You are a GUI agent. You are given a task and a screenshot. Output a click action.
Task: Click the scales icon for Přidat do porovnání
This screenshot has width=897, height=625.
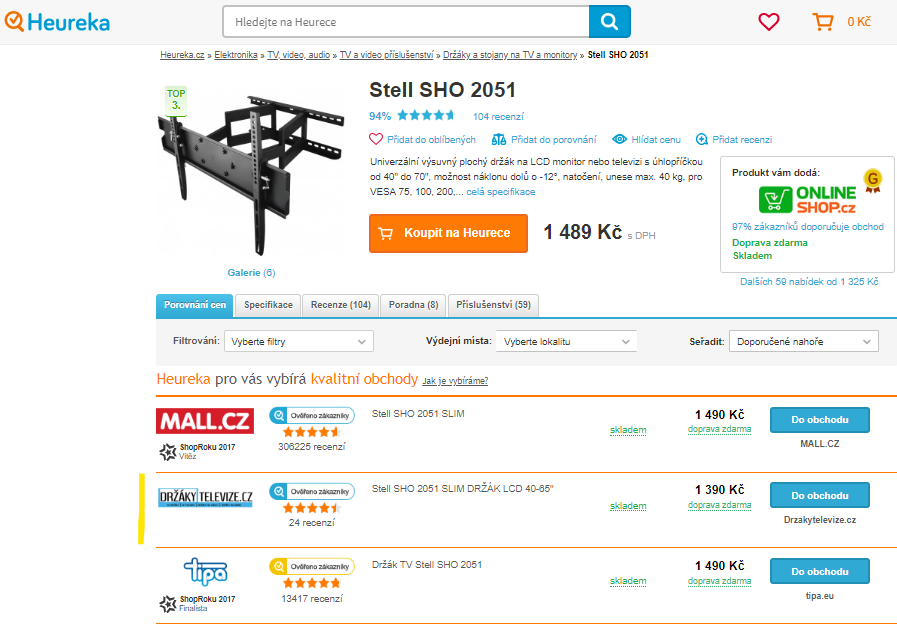[x=498, y=140]
